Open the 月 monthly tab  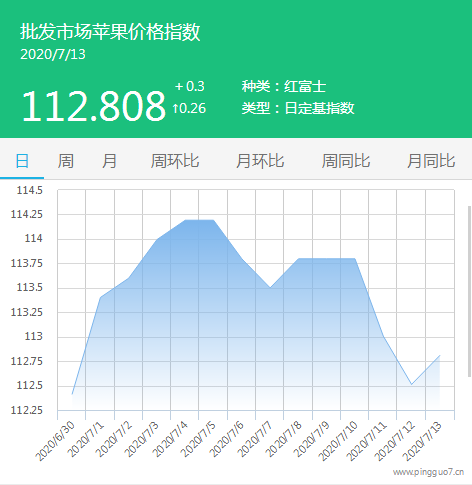coord(109,161)
